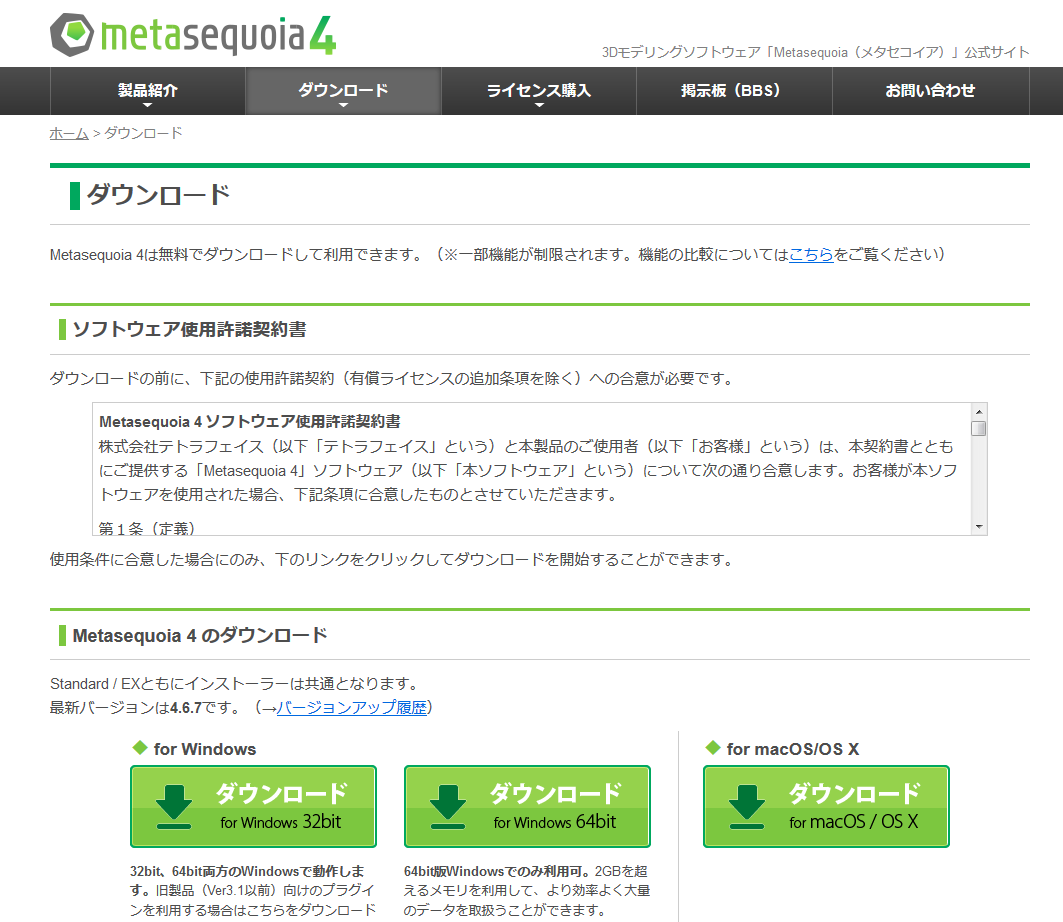Click the 'Standard / EXともにインストーラーは共通となります。' text
This screenshot has width=1063, height=922.
coord(237,683)
